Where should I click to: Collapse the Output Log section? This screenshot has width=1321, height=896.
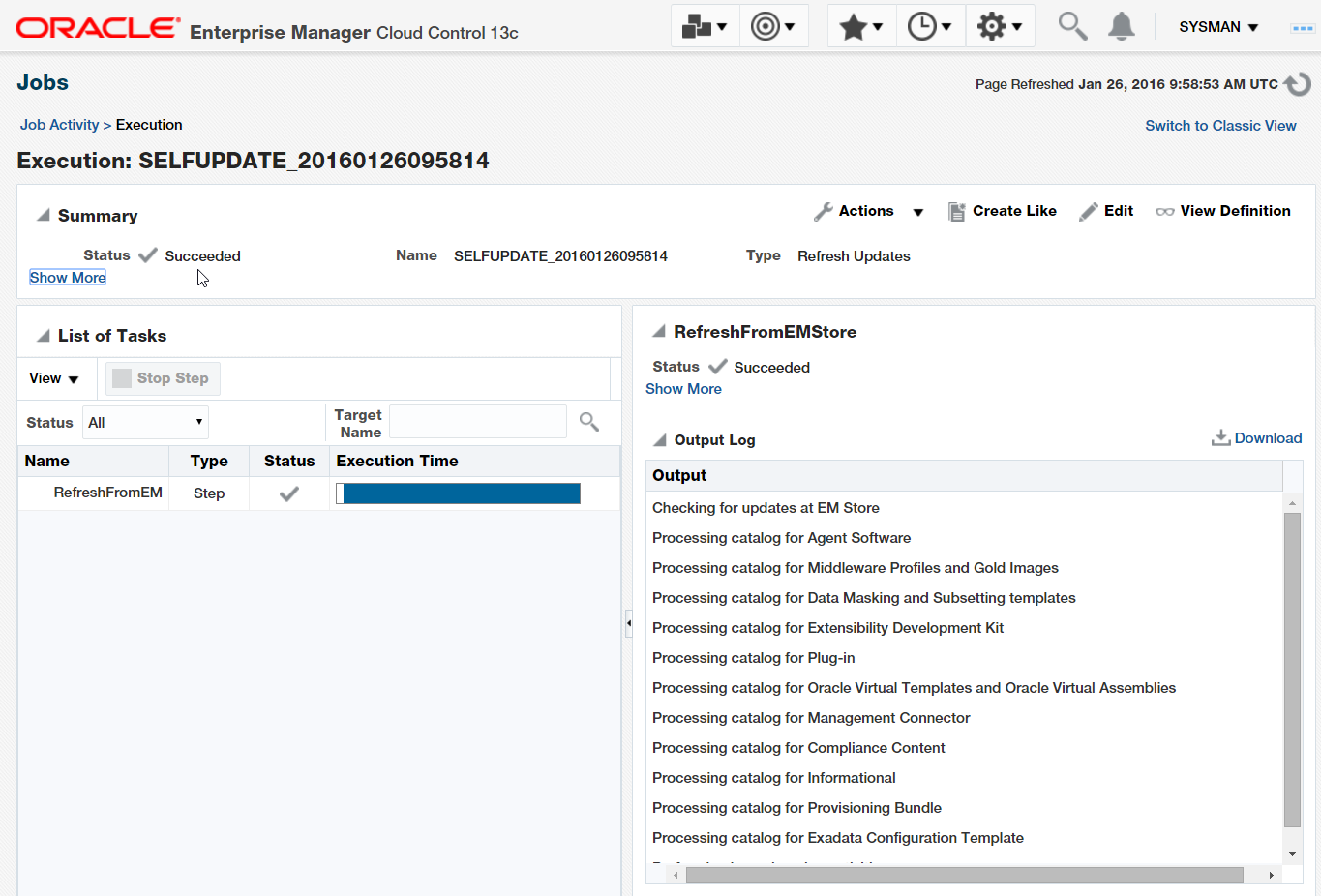click(x=660, y=439)
